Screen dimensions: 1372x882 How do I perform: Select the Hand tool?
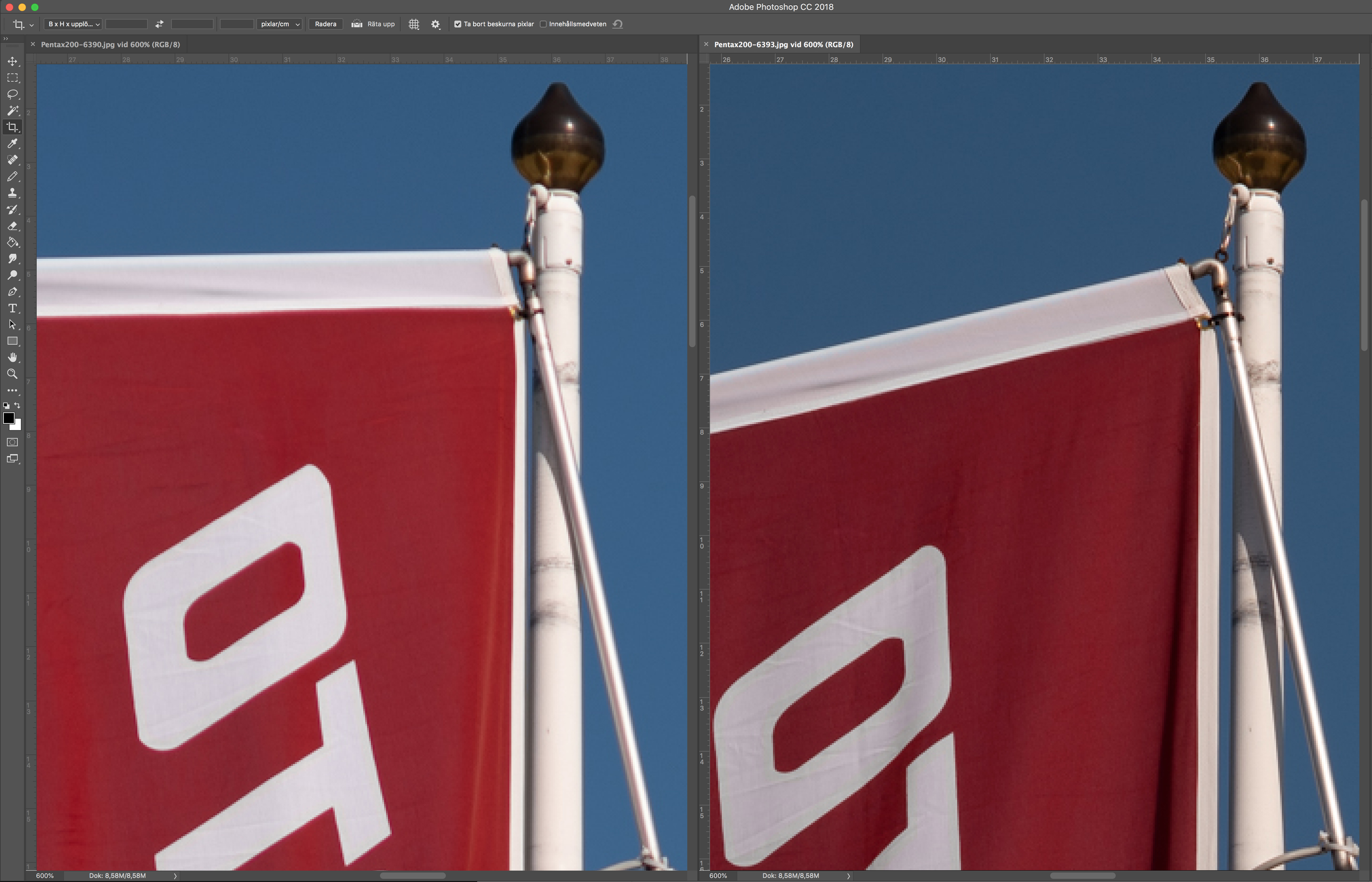(x=12, y=357)
